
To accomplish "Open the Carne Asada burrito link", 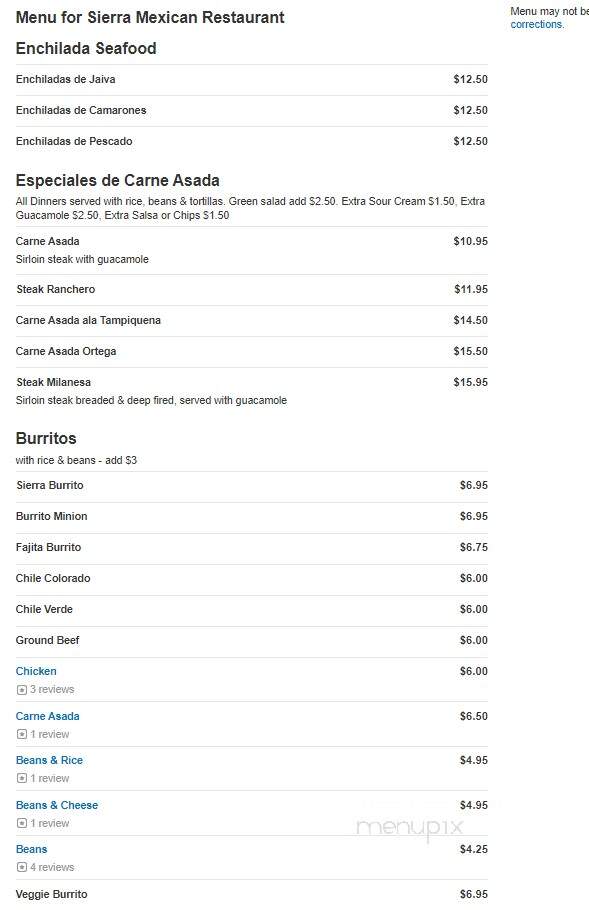I will tap(48, 716).
